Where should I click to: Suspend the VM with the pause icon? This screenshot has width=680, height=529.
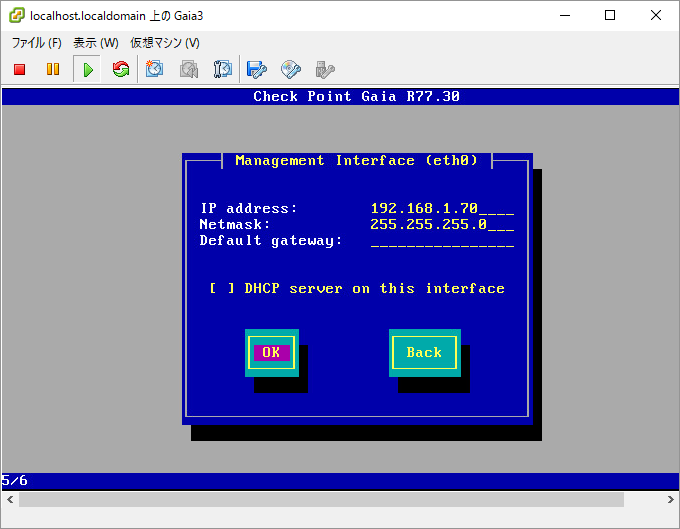pyautogui.click(x=53, y=69)
